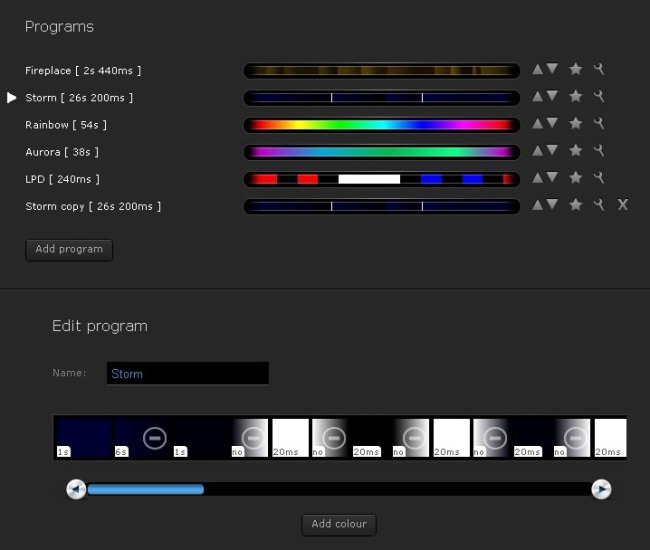Open settings wrench for LPD program
Viewport: 650px width, 550px height.
pyautogui.click(x=599, y=178)
